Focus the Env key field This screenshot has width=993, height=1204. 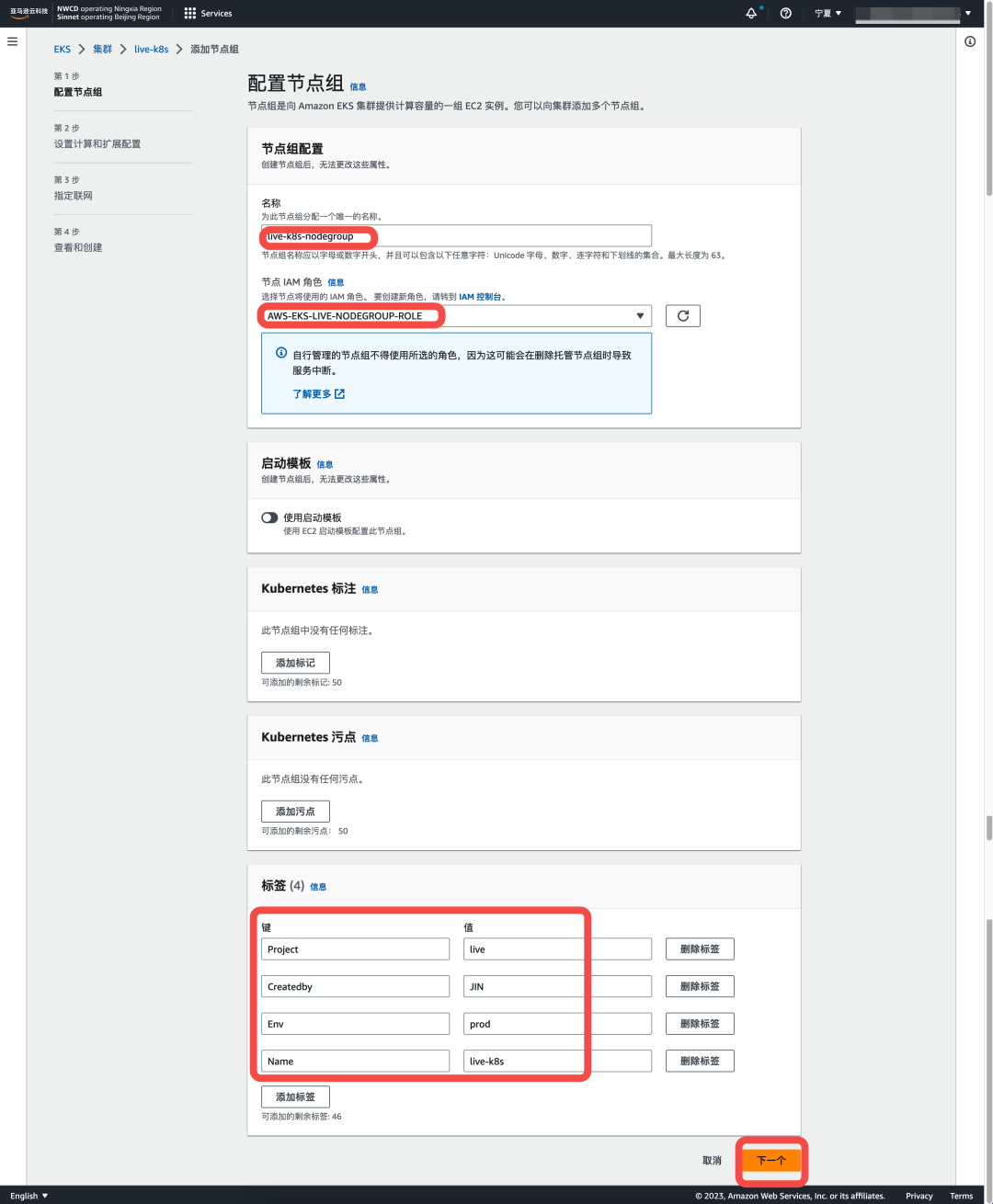pyautogui.click(x=355, y=1023)
